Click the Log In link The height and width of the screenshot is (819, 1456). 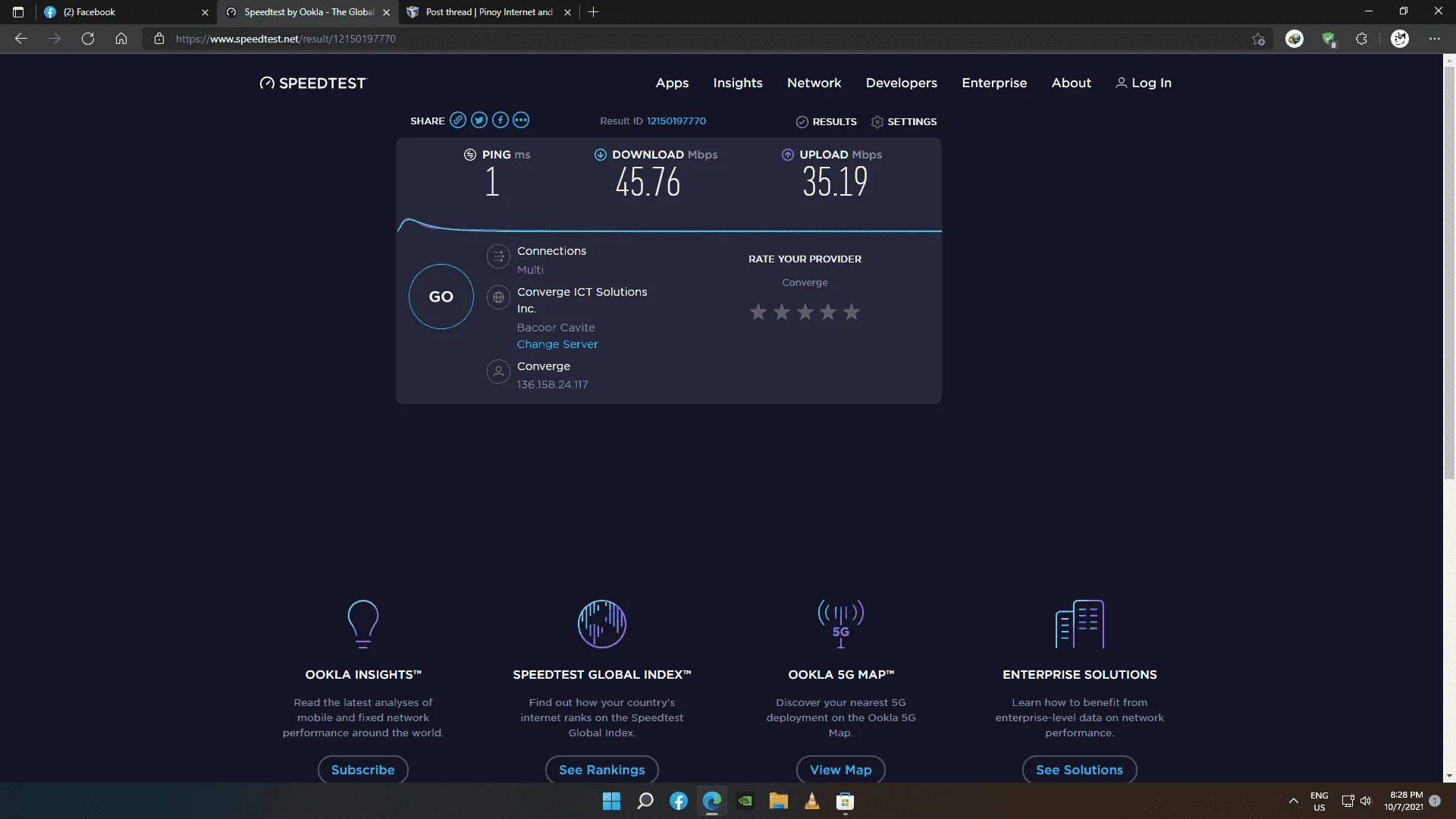click(1143, 83)
